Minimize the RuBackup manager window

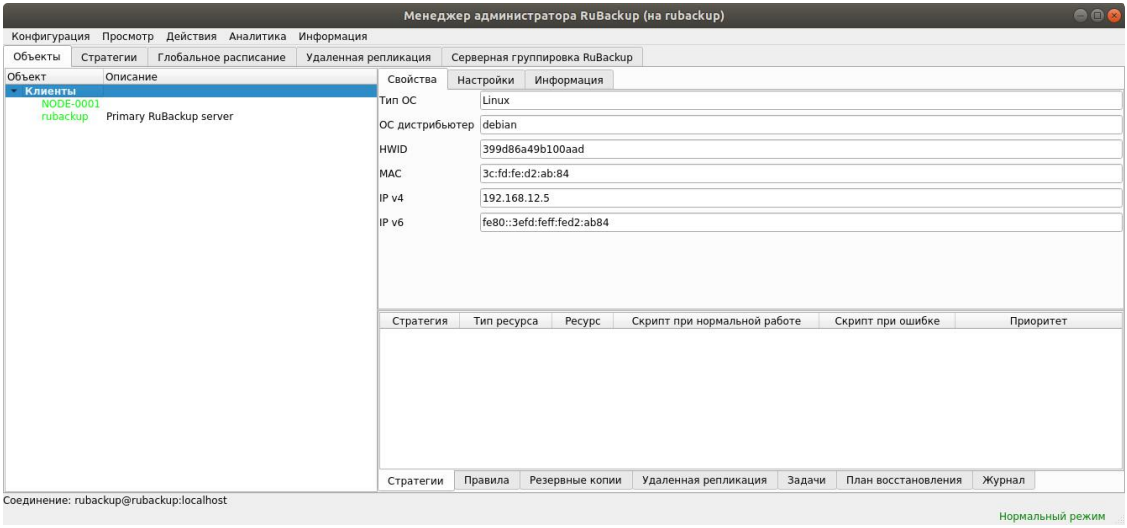click(x=1081, y=15)
